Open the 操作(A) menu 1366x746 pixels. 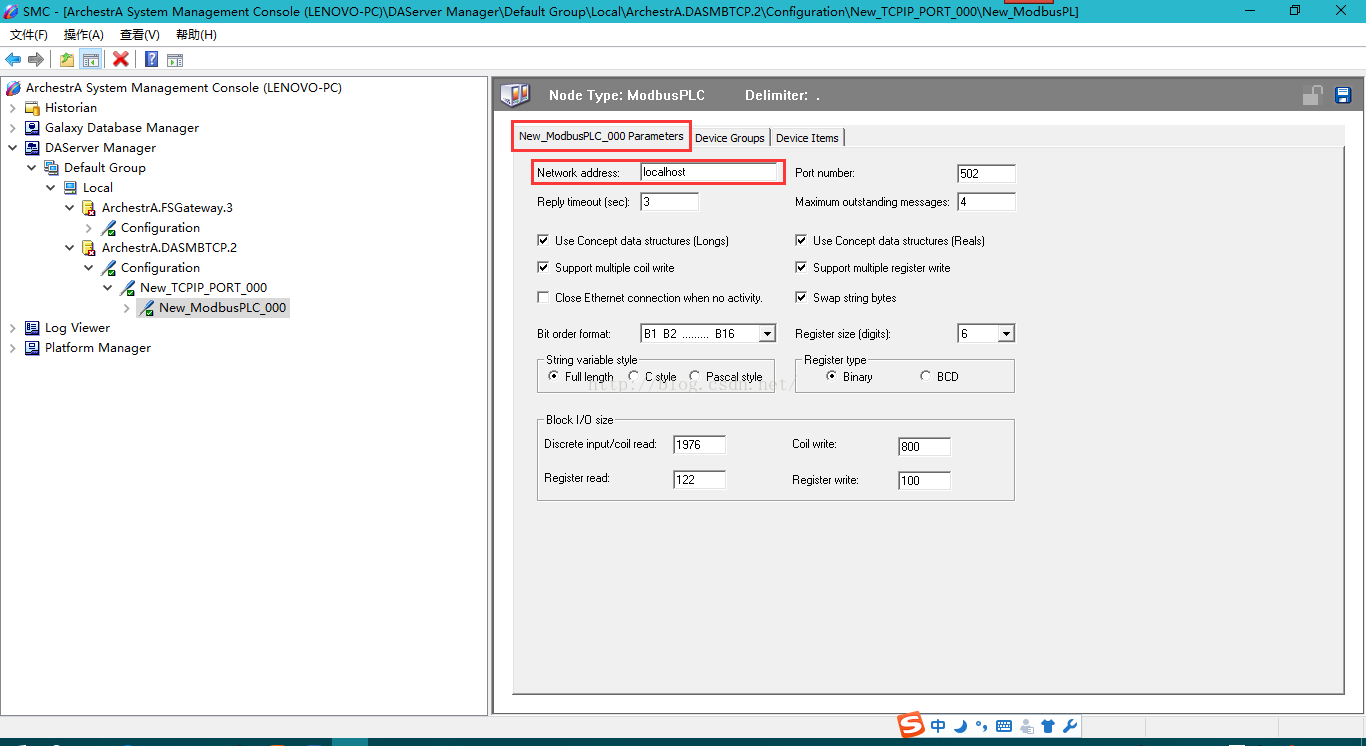pos(84,35)
